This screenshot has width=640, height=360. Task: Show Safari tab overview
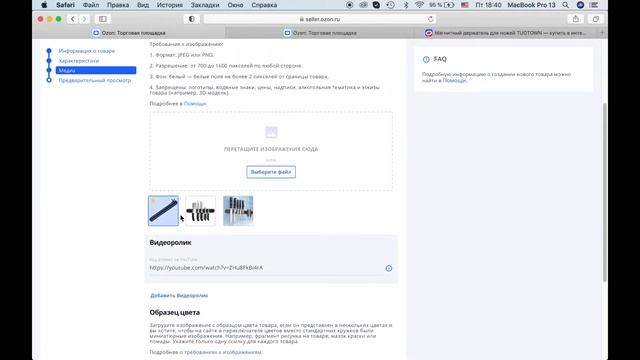tap(596, 19)
